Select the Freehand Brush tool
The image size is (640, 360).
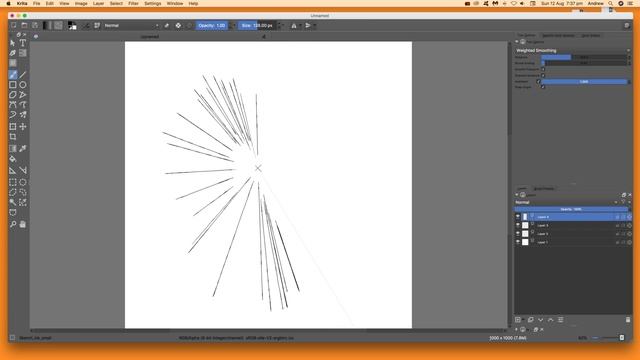click(13, 75)
